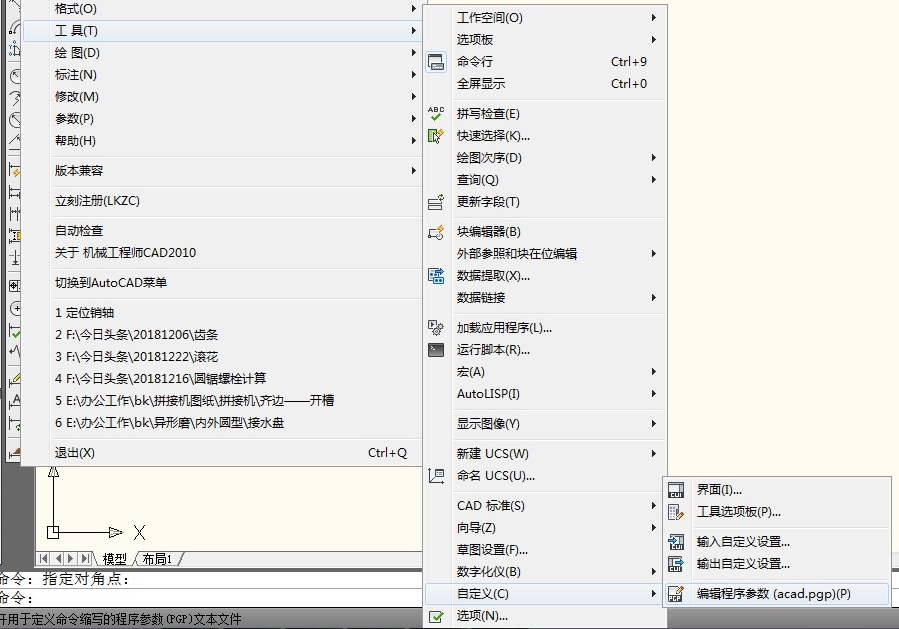Click the ABC spell check icon

tap(436, 113)
